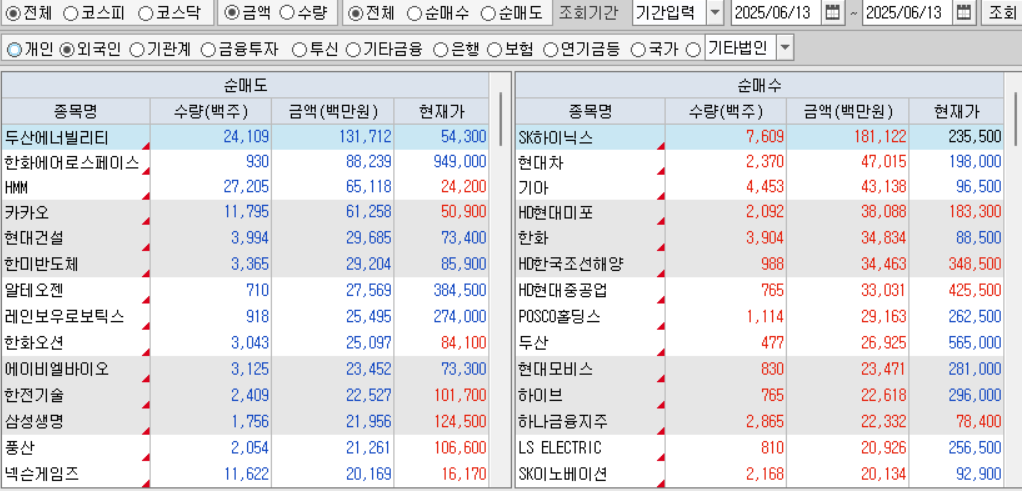Open the start date calendar picker
The width and height of the screenshot is (1022, 491).
(x=832, y=12)
